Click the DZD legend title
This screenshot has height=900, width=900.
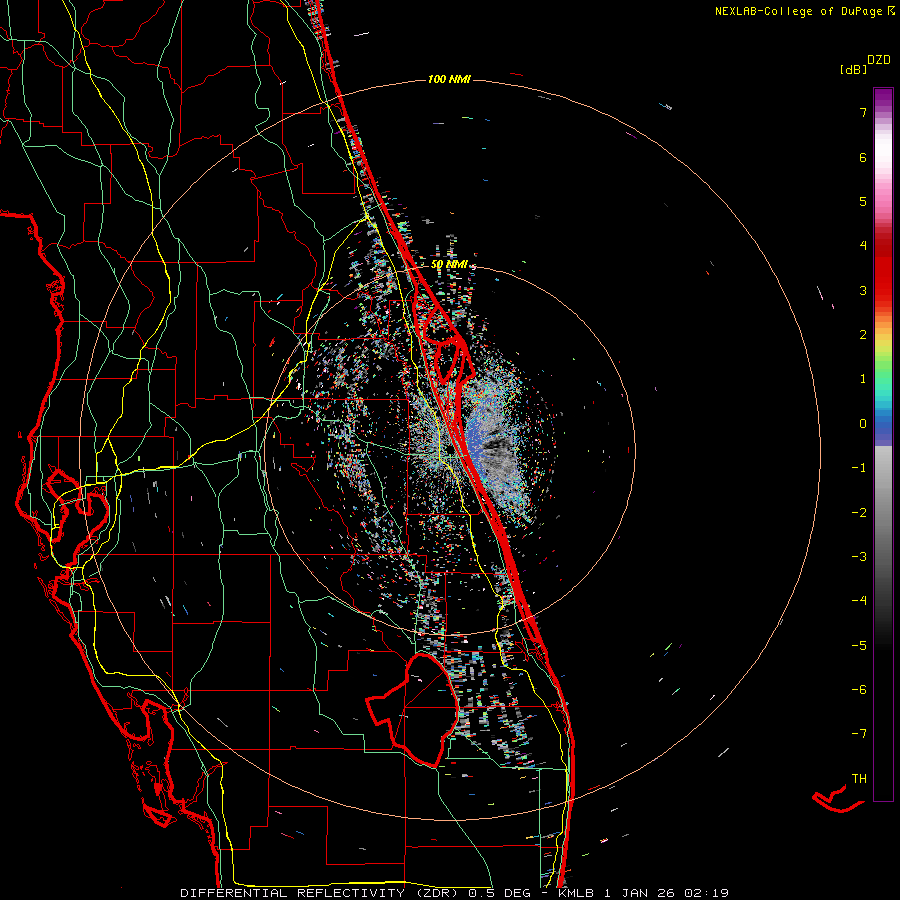pyautogui.click(x=879, y=60)
